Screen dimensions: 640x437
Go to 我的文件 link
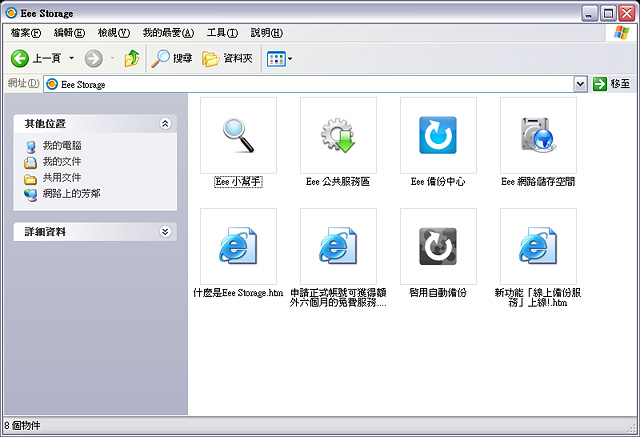tap(62, 162)
